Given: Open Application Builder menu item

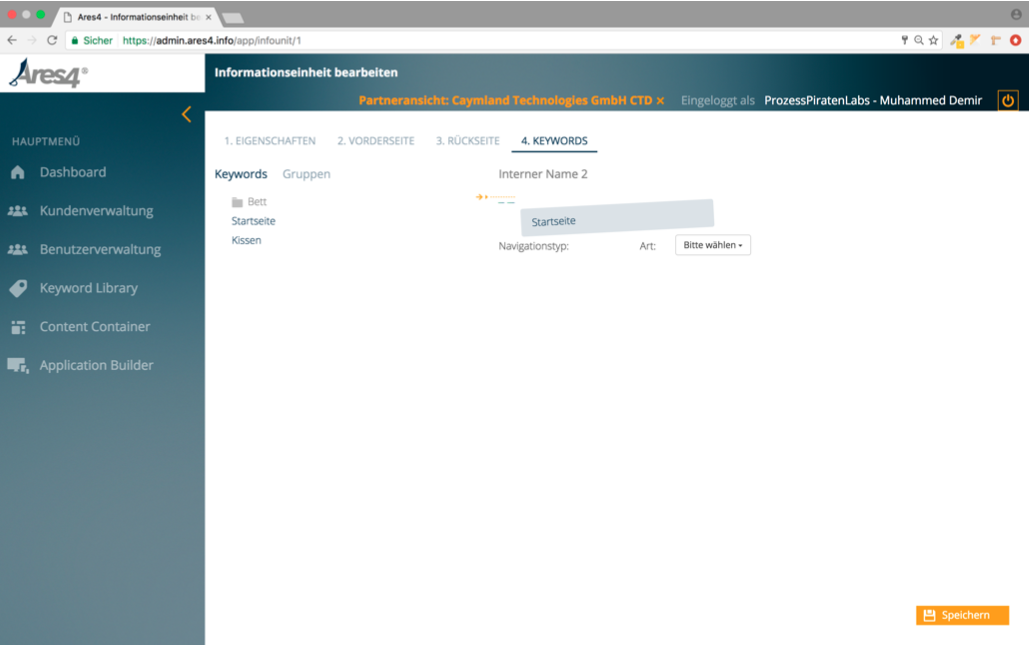Looking at the screenshot, I should 96,365.
